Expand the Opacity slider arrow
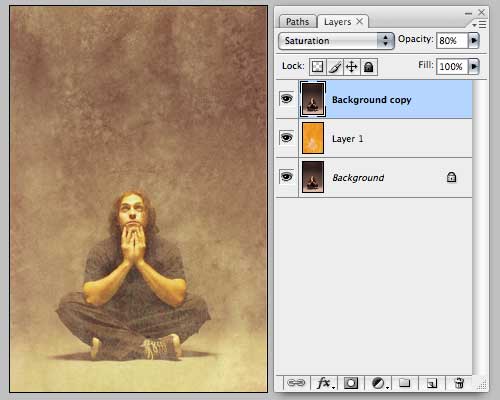500x400 pixels. [474, 41]
